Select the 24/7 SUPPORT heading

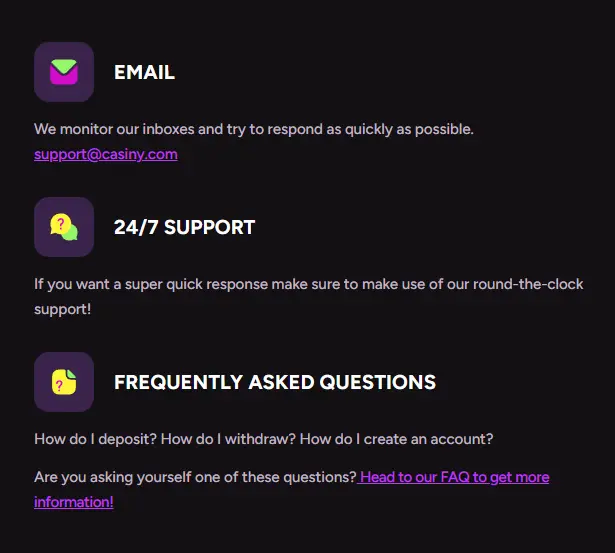184,227
